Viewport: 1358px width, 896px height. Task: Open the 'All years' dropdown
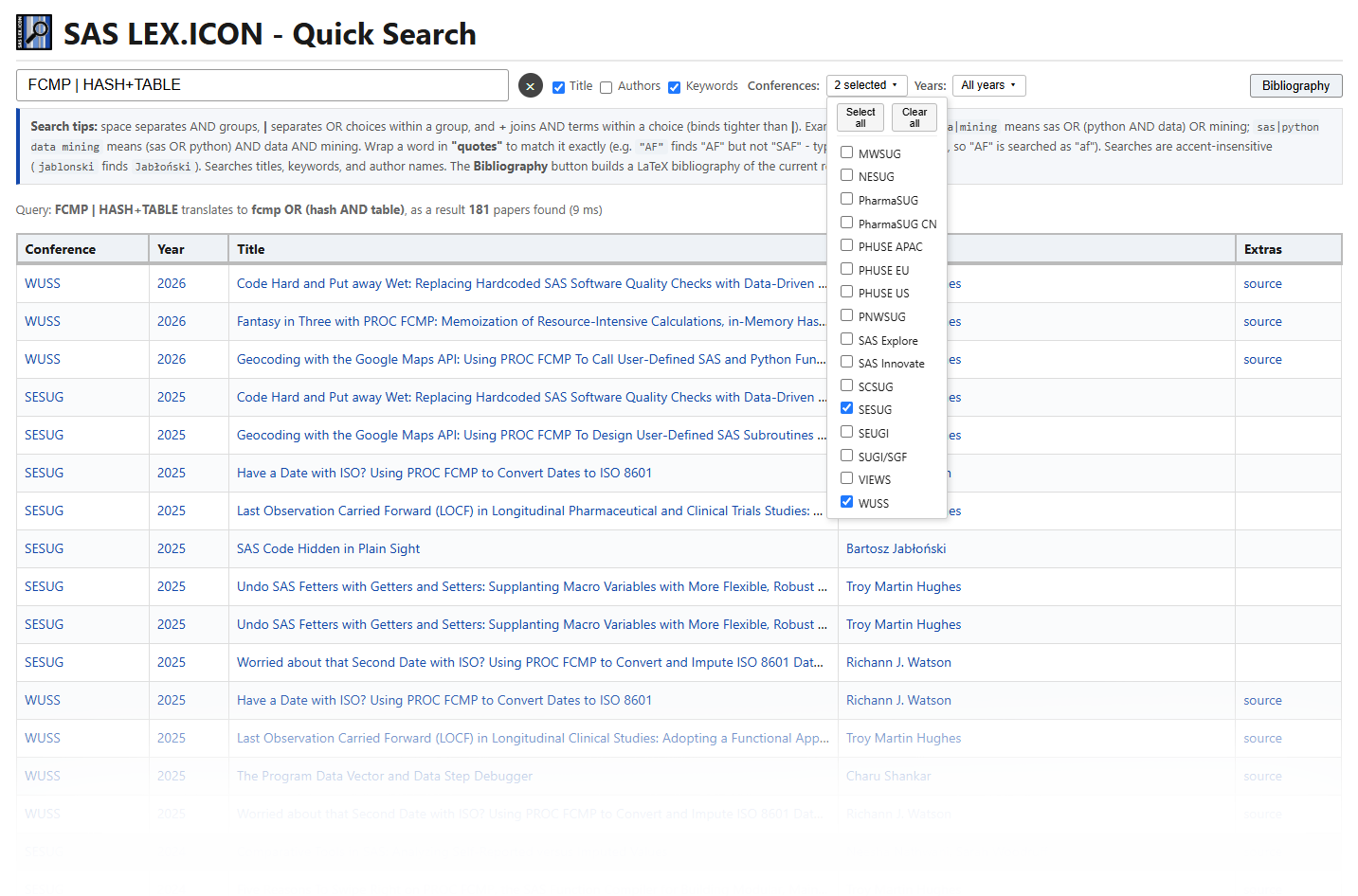[x=988, y=85]
